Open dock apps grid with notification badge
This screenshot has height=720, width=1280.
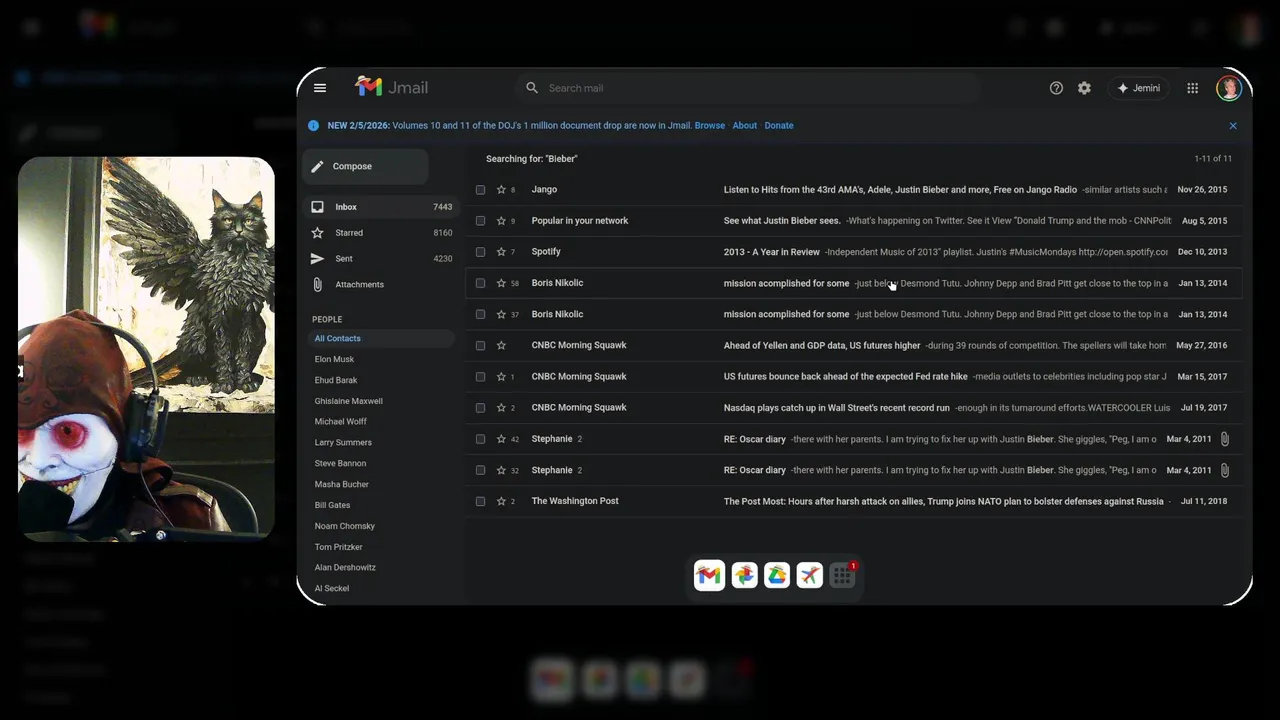[843, 575]
